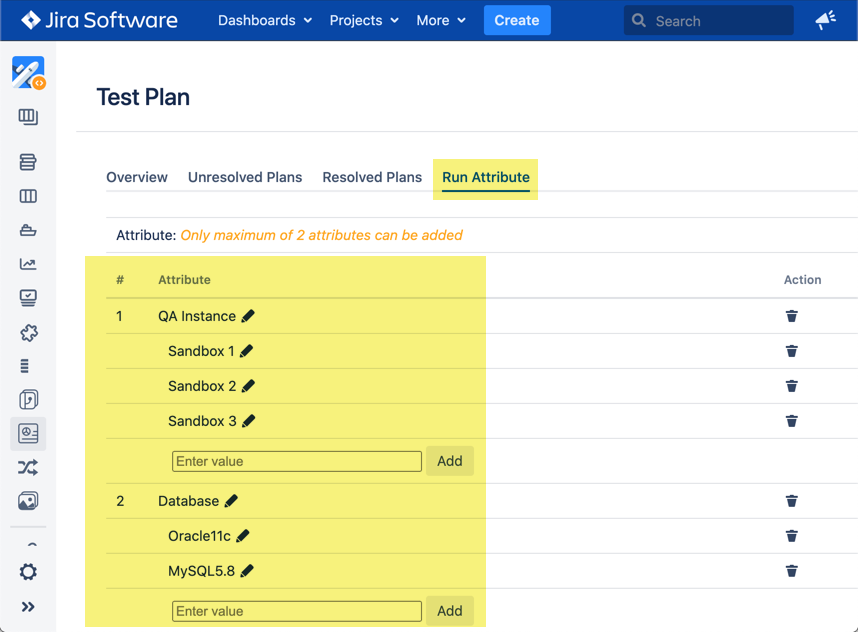Click the pencil next to Oracle11c
The image size is (858, 632).
pyautogui.click(x=243, y=536)
